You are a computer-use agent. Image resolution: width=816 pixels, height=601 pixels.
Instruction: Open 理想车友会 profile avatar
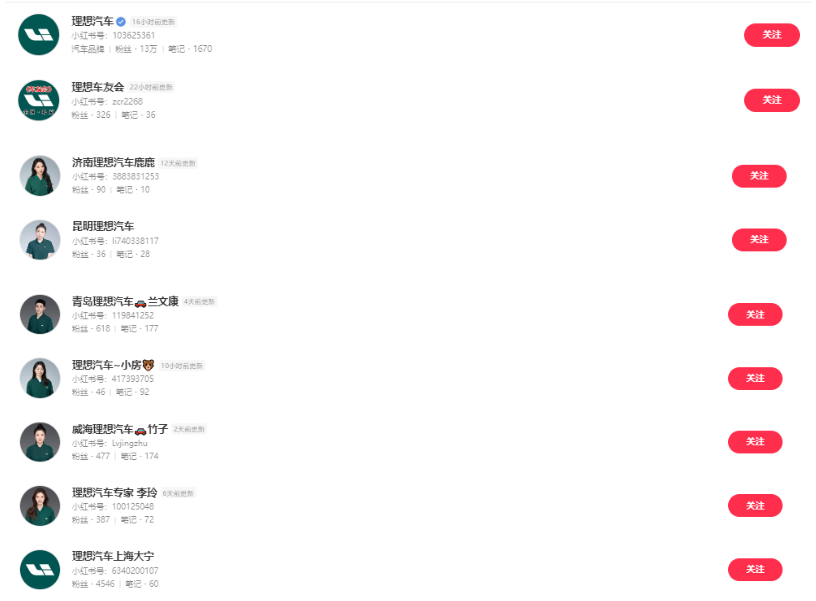click(x=39, y=100)
